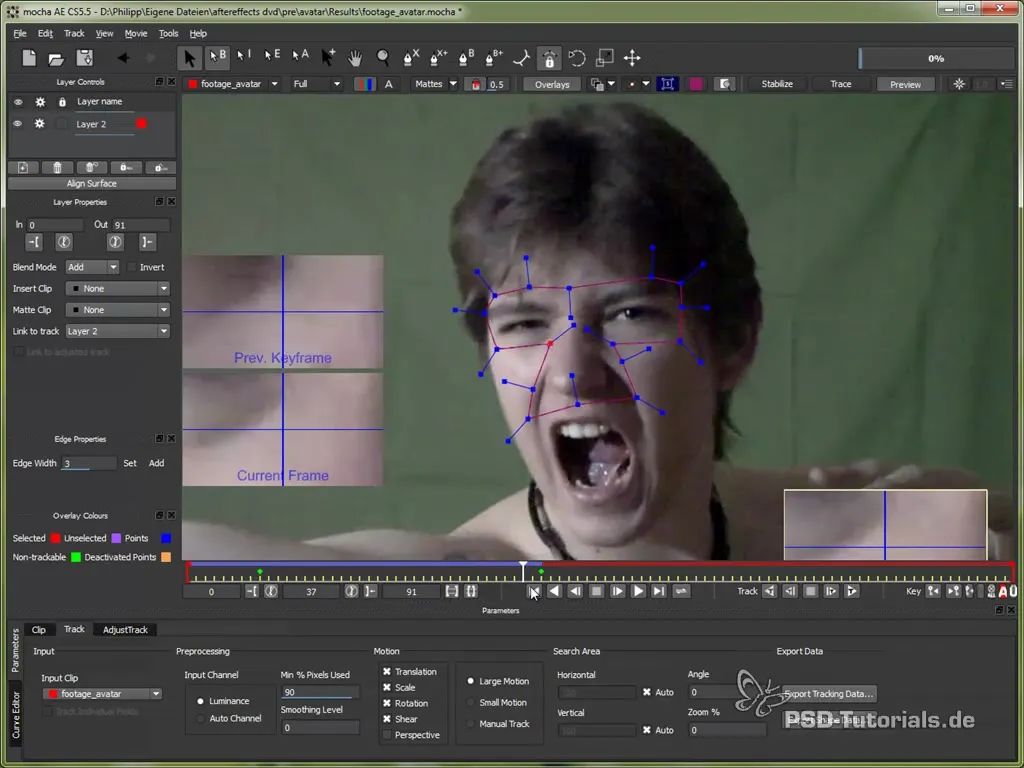Toggle the Invert checkbox
The image size is (1024, 768).
(132, 267)
